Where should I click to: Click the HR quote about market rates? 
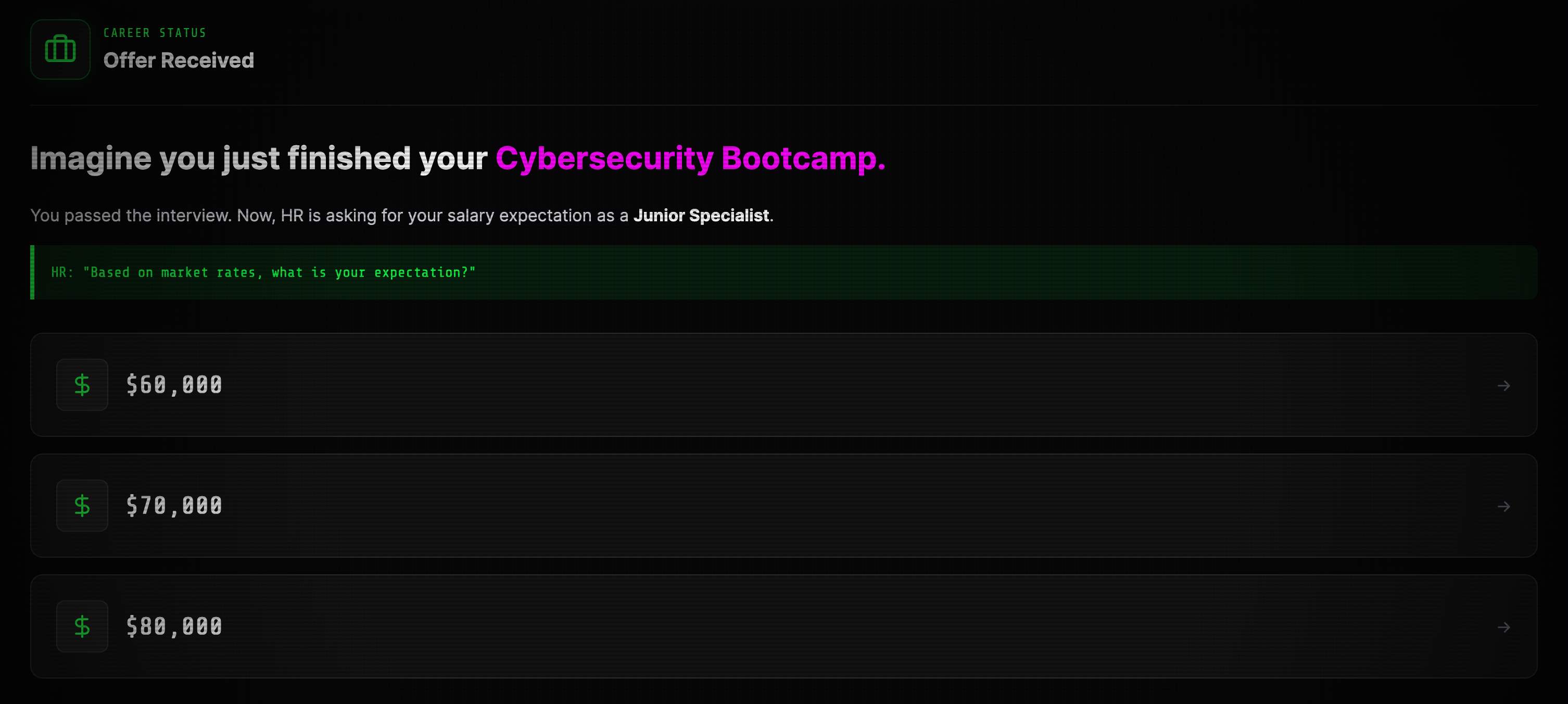click(263, 272)
